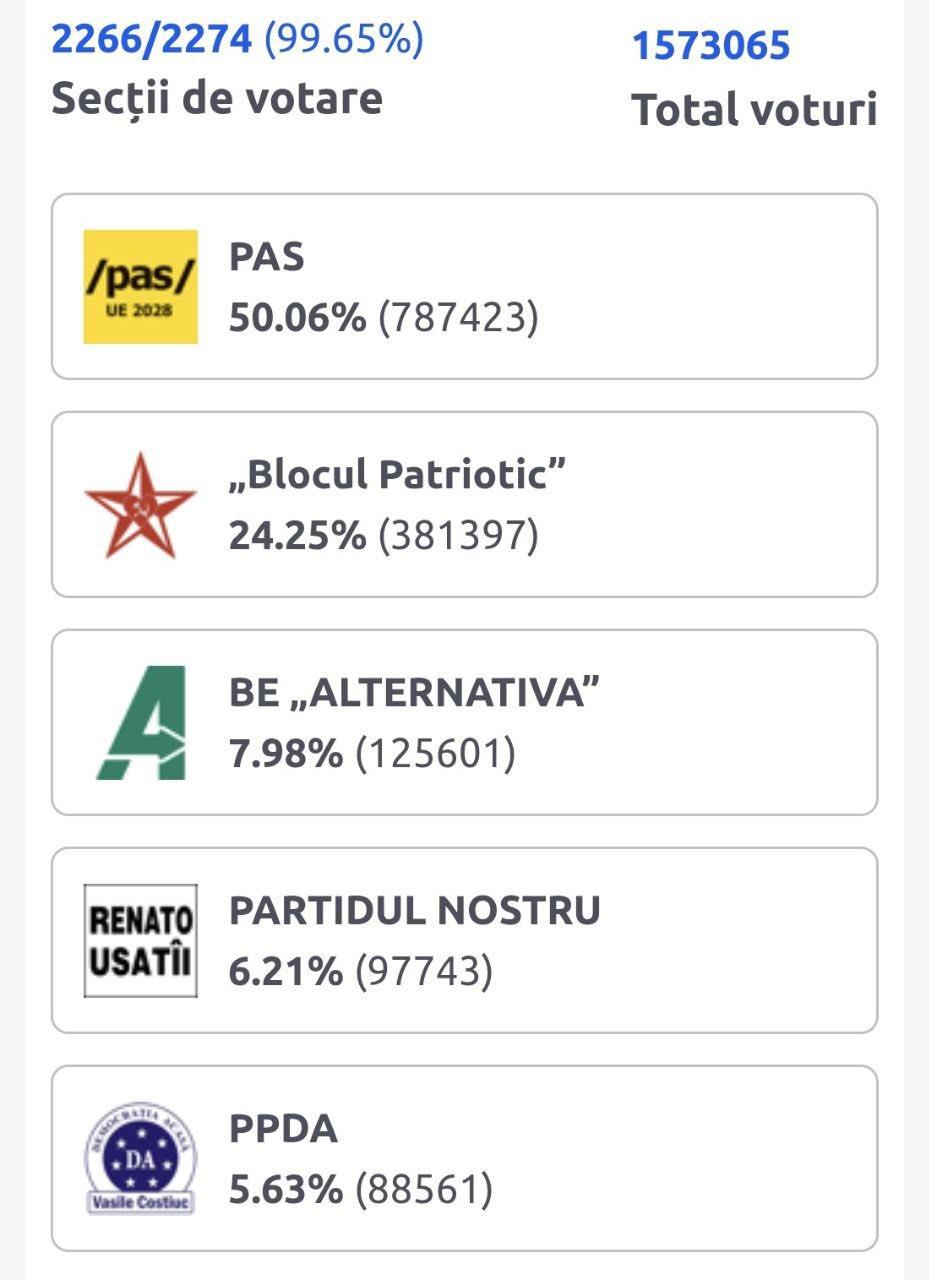
Task: Click the PARTIDUL NOSTRU party name
Action: pyautogui.click(x=414, y=911)
